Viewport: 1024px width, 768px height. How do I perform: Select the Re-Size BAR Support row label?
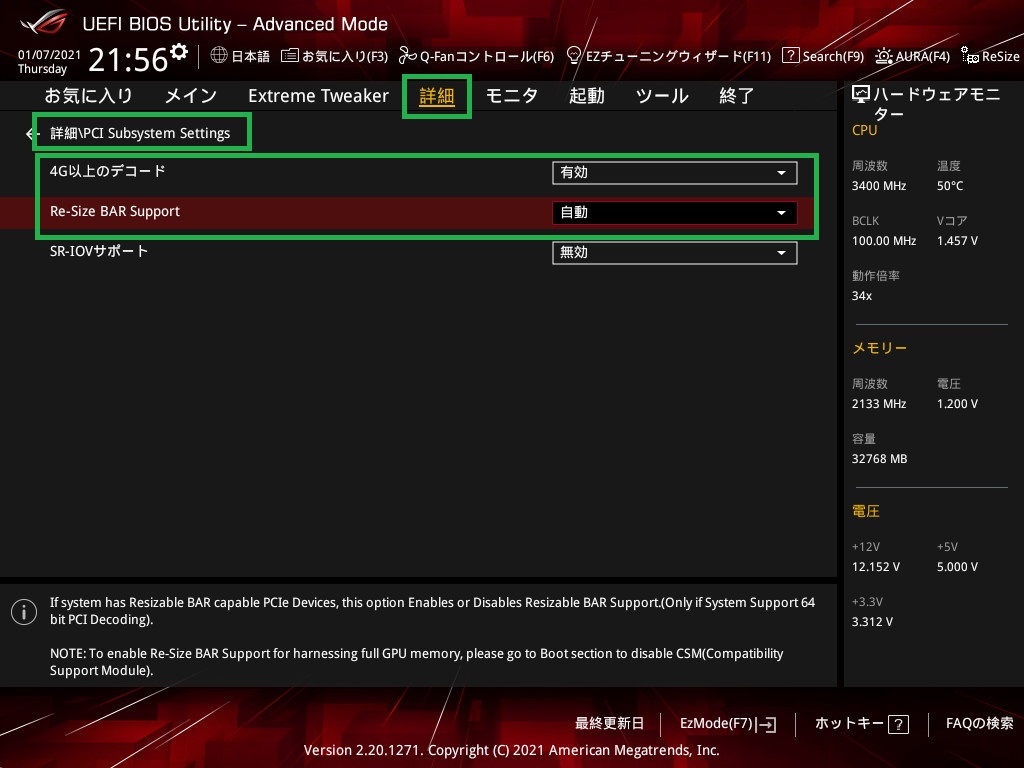pyautogui.click(x=115, y=212)
